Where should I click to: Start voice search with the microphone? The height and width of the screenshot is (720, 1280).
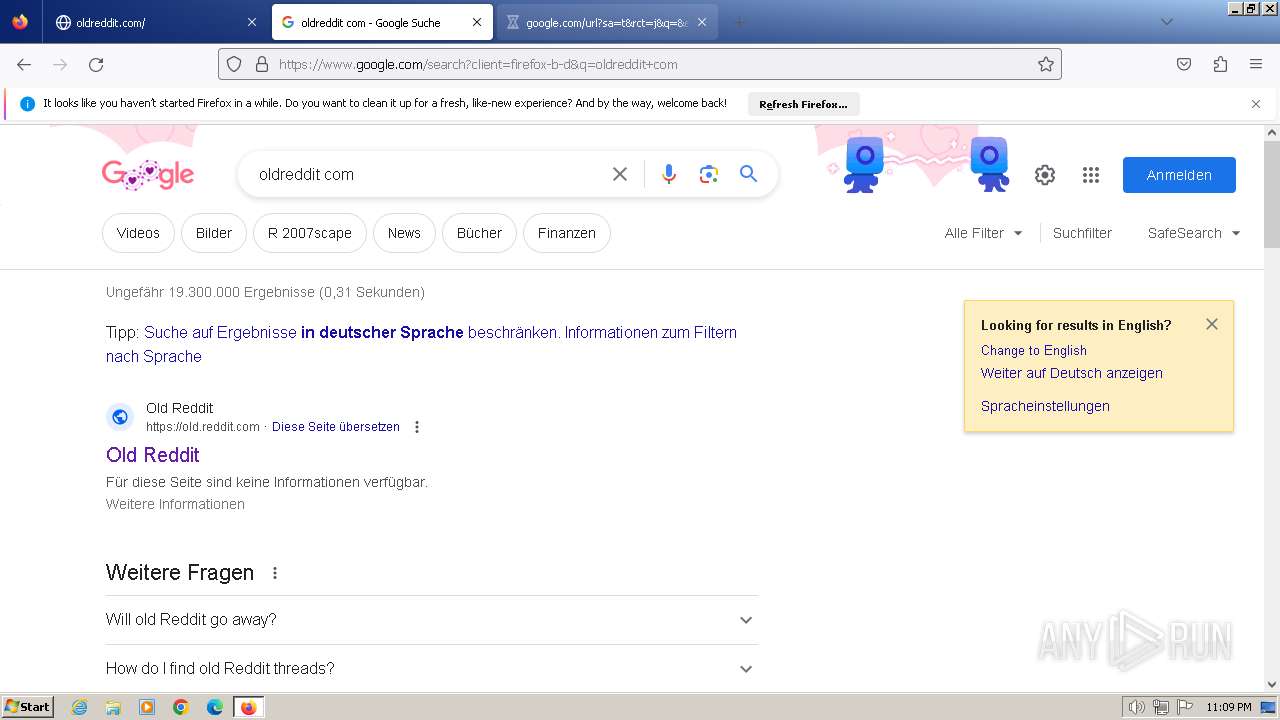pos(669,174)
